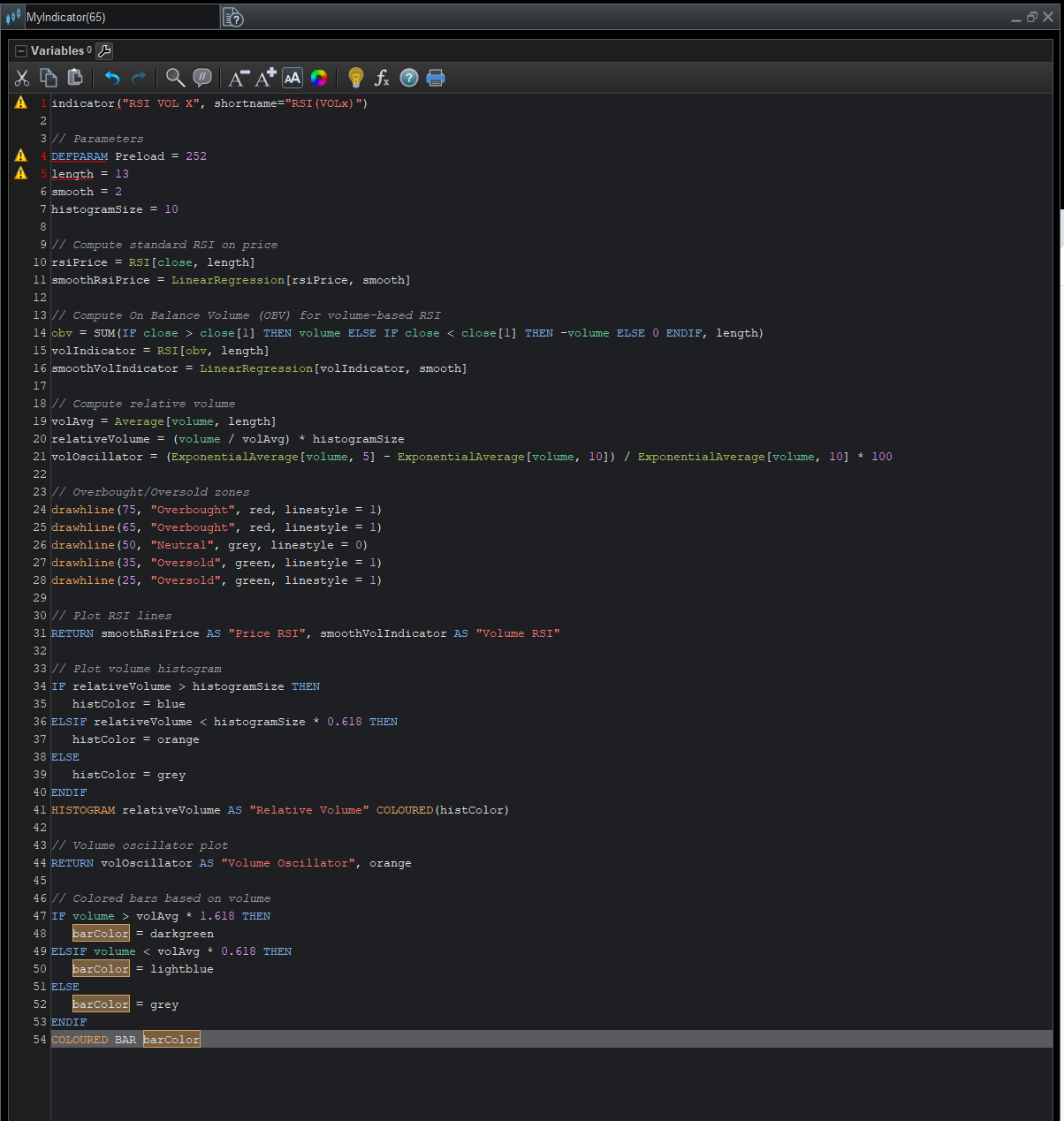Open help with the blue question mark
The height and width of the screenshot is (1121, 1064).
tap(409, 79)
